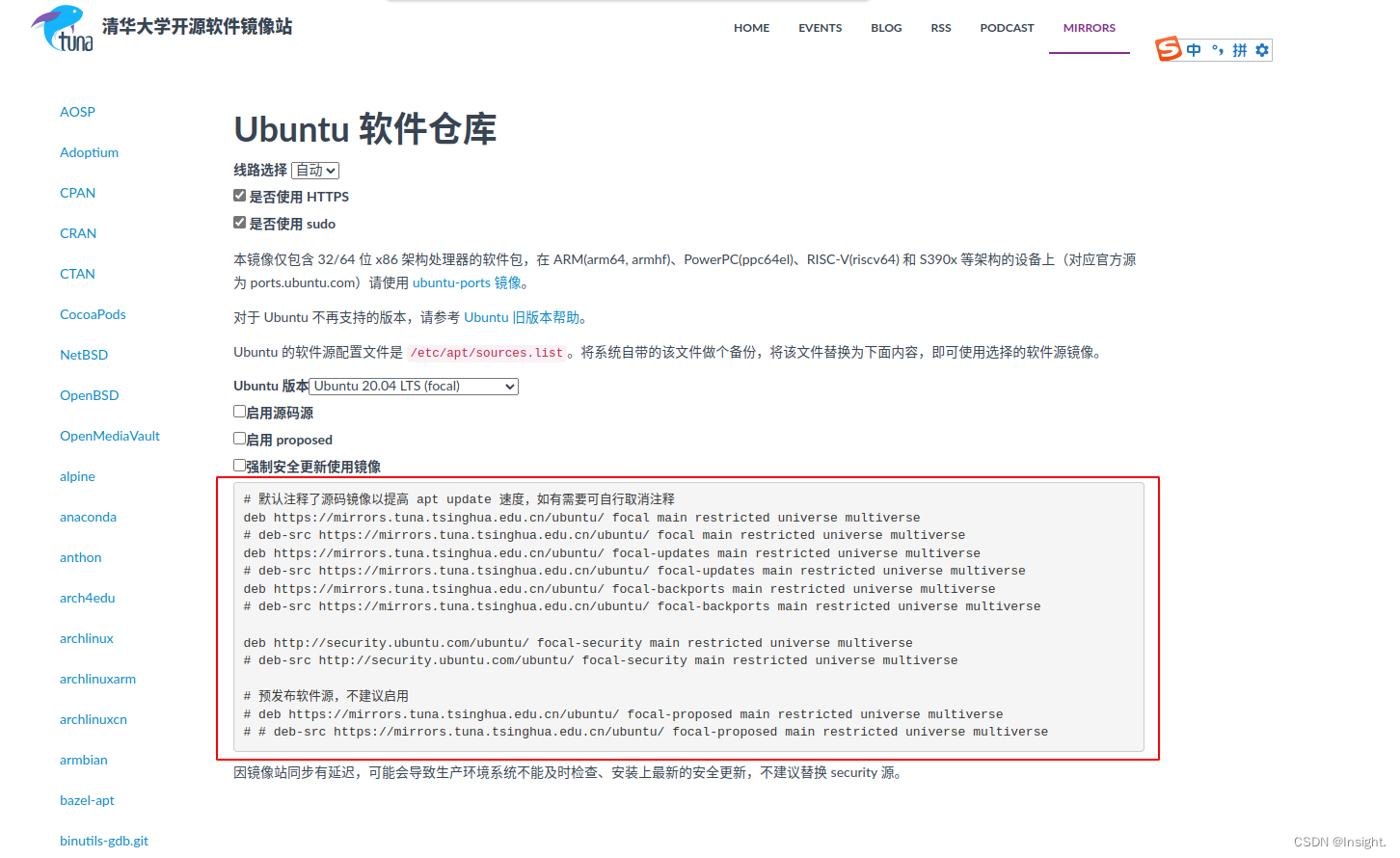The image size is (1400, 858).
Task: Open the bazel-apt sidebar link
Action: (87, 800)
